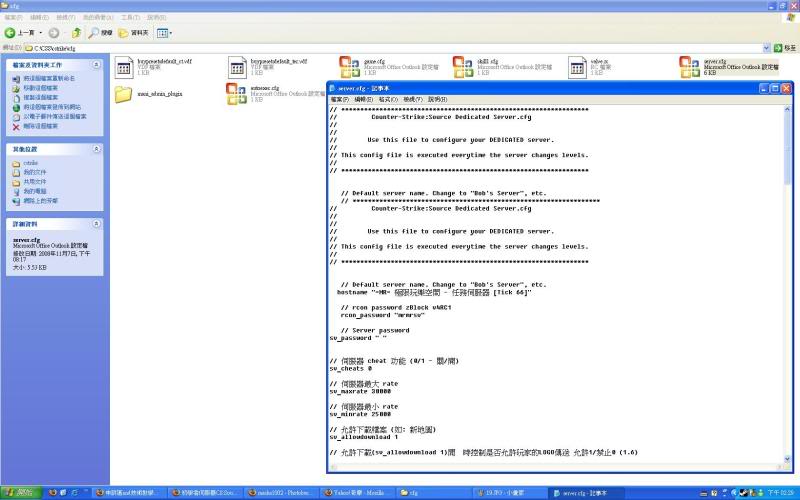Open the Views dropdown in Explorer toolbar
Image resolution: width=800 pixels, height=500 pixels.
(164, 32)
